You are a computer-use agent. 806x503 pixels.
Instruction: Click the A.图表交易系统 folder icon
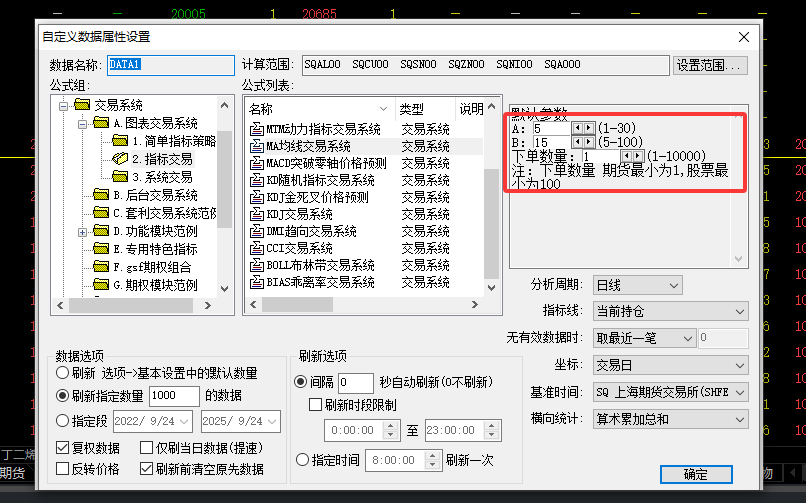click(x=101, y=123)
